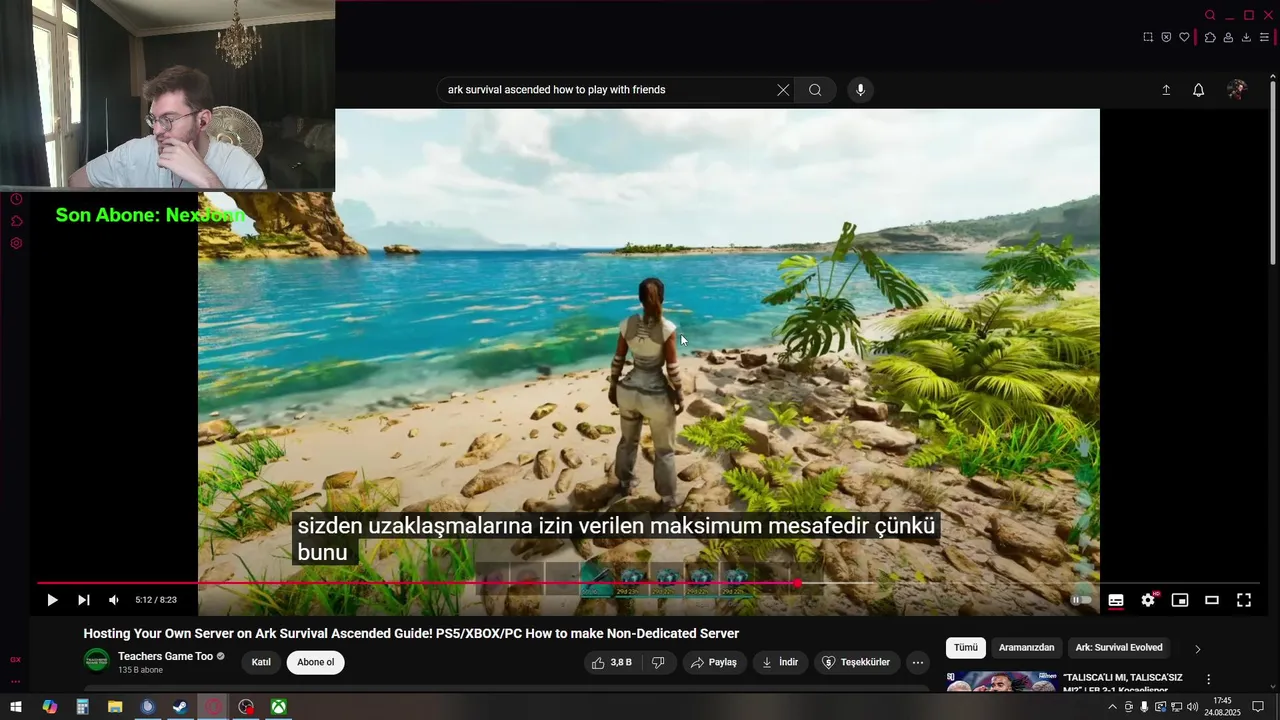Image resolution: width=1280 pixels, height=720 pixels.
Task: Open Windows Start menu
Action: [x=16, y=707]
